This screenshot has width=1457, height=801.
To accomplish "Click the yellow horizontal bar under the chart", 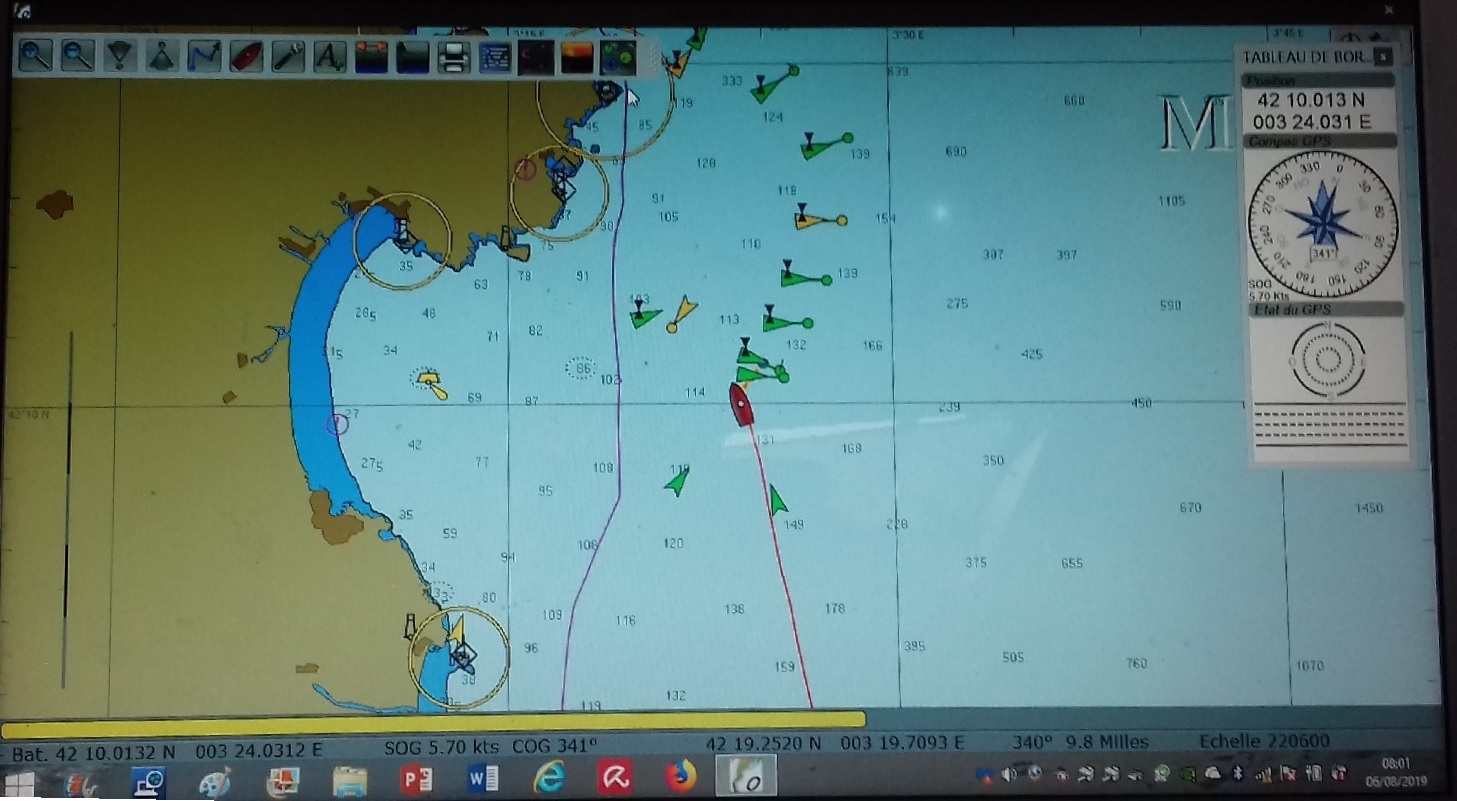I will tap(433, 719).
